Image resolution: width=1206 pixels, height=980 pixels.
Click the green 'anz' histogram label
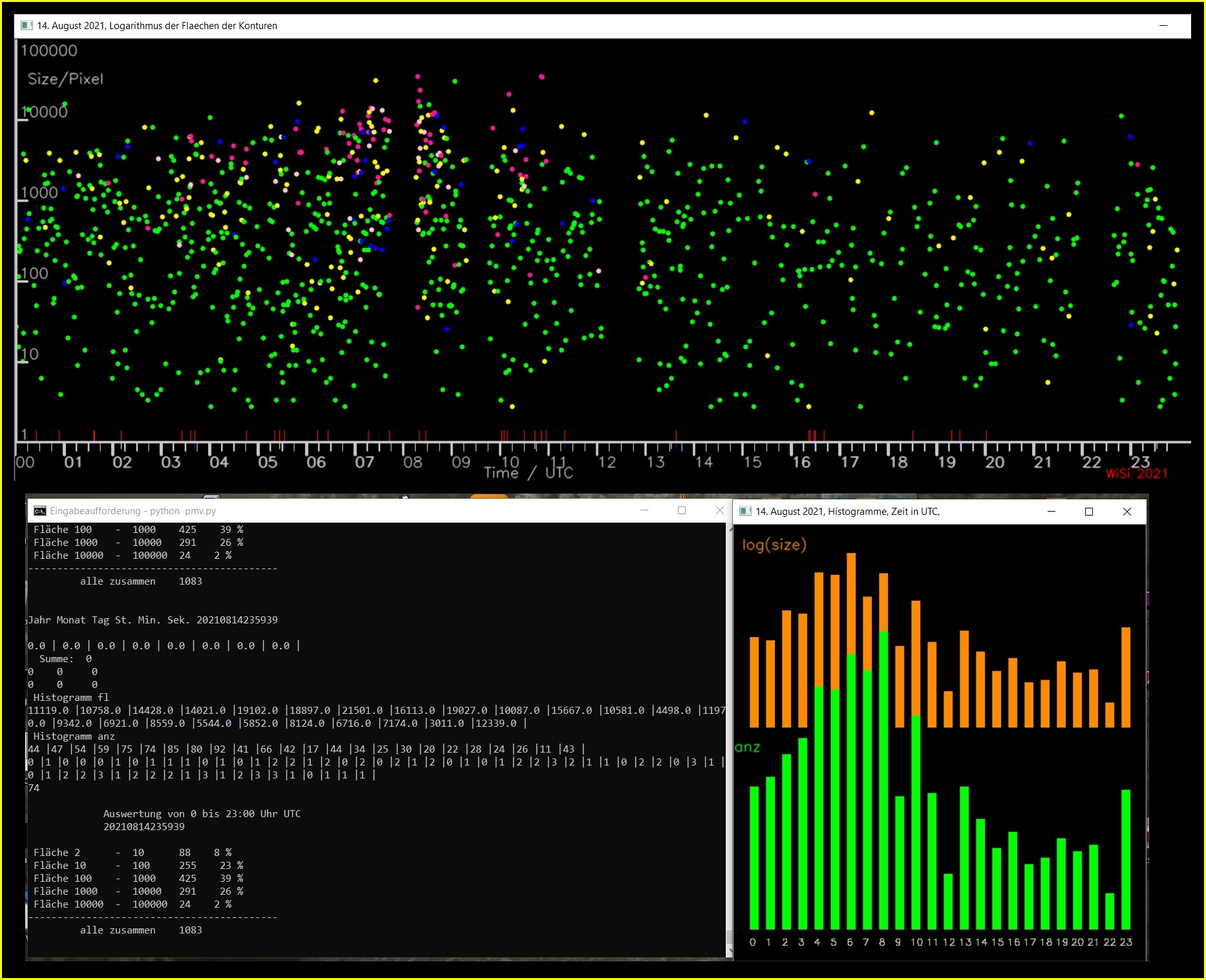tap(748, 747)
